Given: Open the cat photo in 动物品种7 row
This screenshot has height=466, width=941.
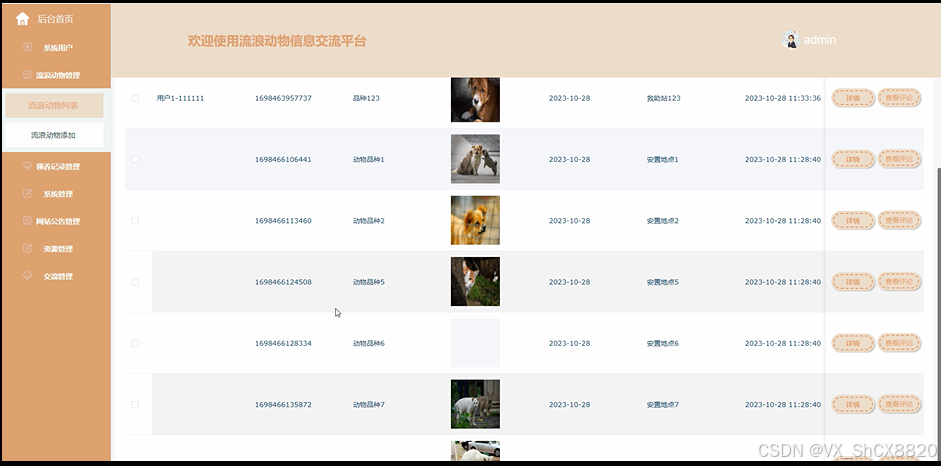Looking at the screenshot, I should click(x=475, y=404).
